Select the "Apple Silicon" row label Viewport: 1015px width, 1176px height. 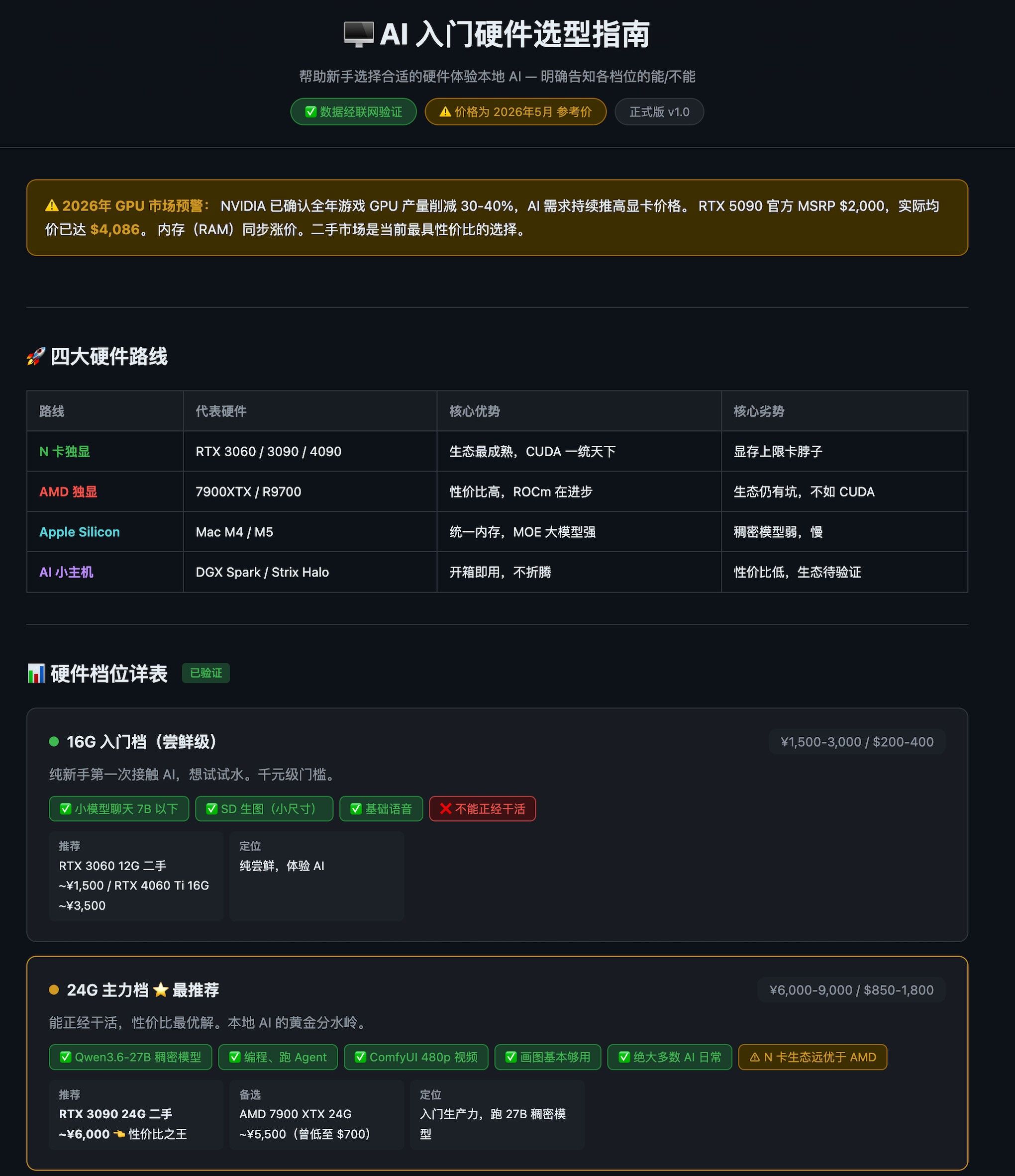pyautogui.click(x=80, y=532)
